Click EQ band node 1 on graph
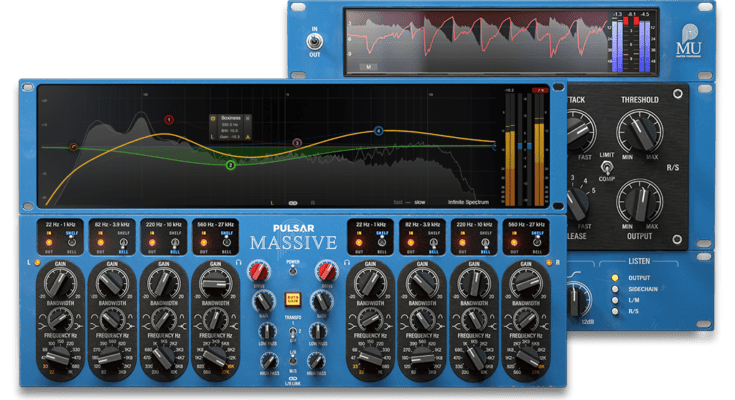Viewport: 735px width, 400px height. 169,120
